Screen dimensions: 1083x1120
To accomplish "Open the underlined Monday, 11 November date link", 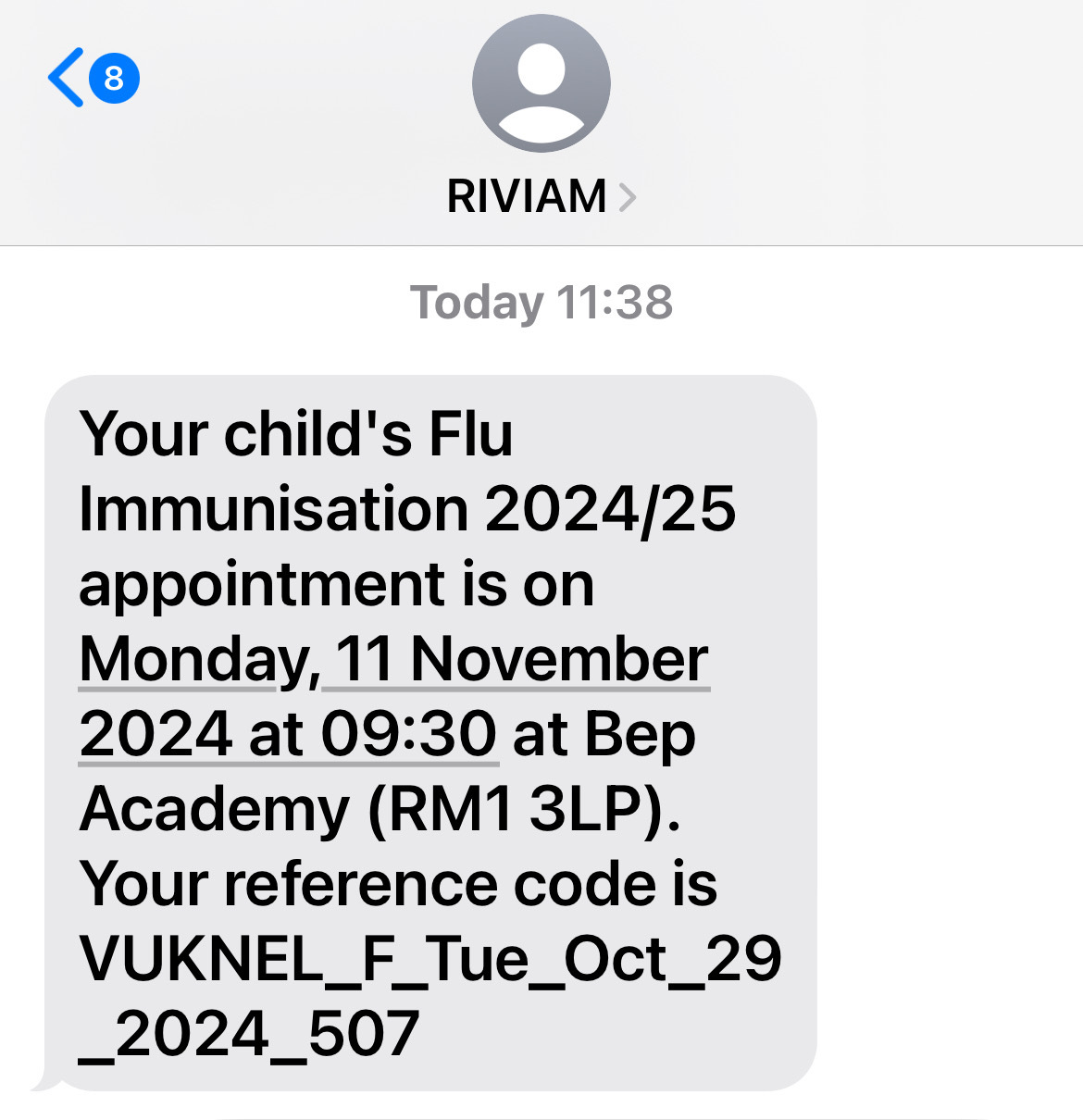I will pyautogui.click(x=393, y=660).
